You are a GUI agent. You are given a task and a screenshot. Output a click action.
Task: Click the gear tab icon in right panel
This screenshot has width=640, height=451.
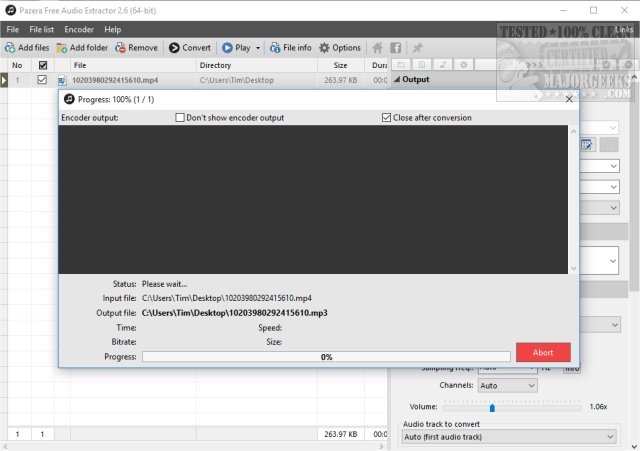pyautogui.click(x=463, y=64)
